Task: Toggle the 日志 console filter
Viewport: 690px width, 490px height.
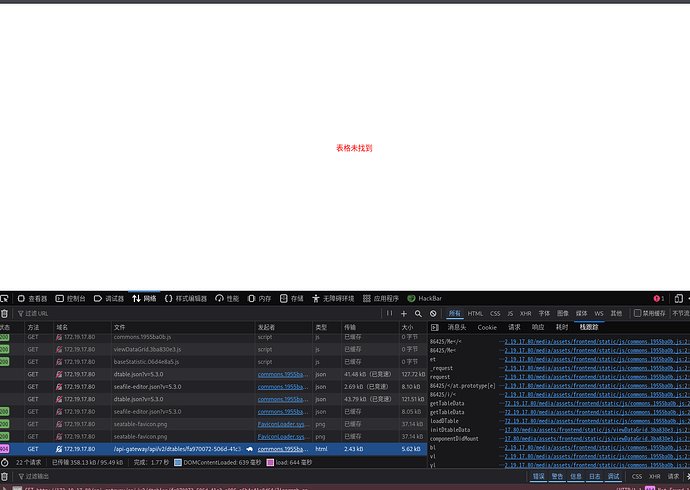Action: pos(595,476)
